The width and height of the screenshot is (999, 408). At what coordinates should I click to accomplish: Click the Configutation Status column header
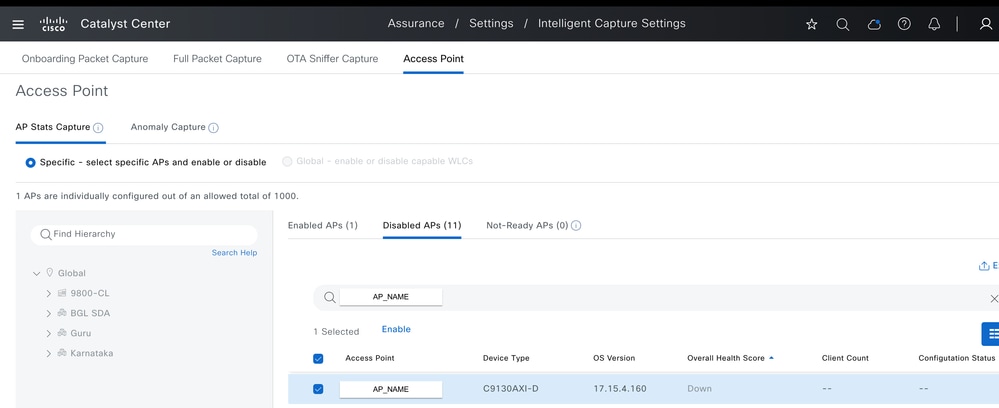tap(956, 358)
